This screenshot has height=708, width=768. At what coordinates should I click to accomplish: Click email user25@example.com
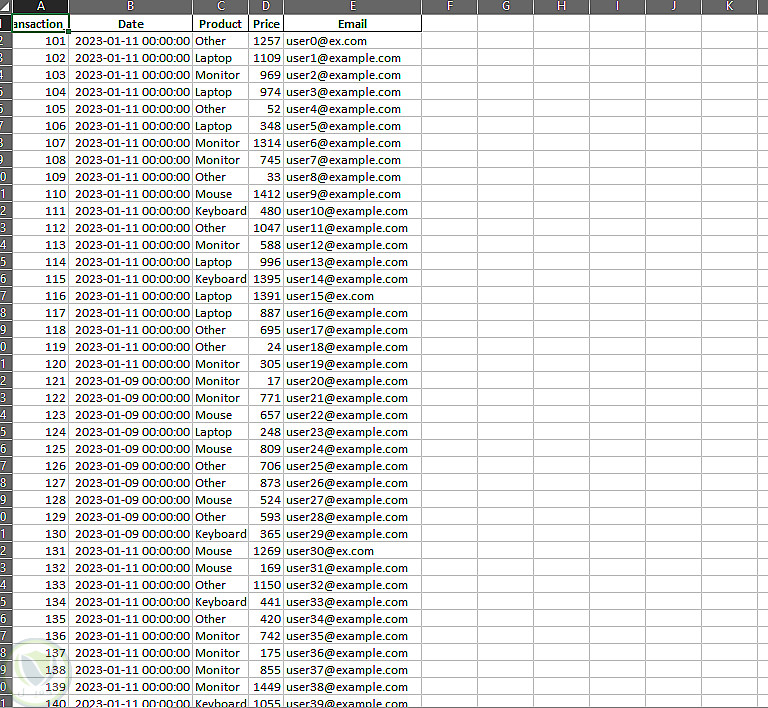point(353,466)
